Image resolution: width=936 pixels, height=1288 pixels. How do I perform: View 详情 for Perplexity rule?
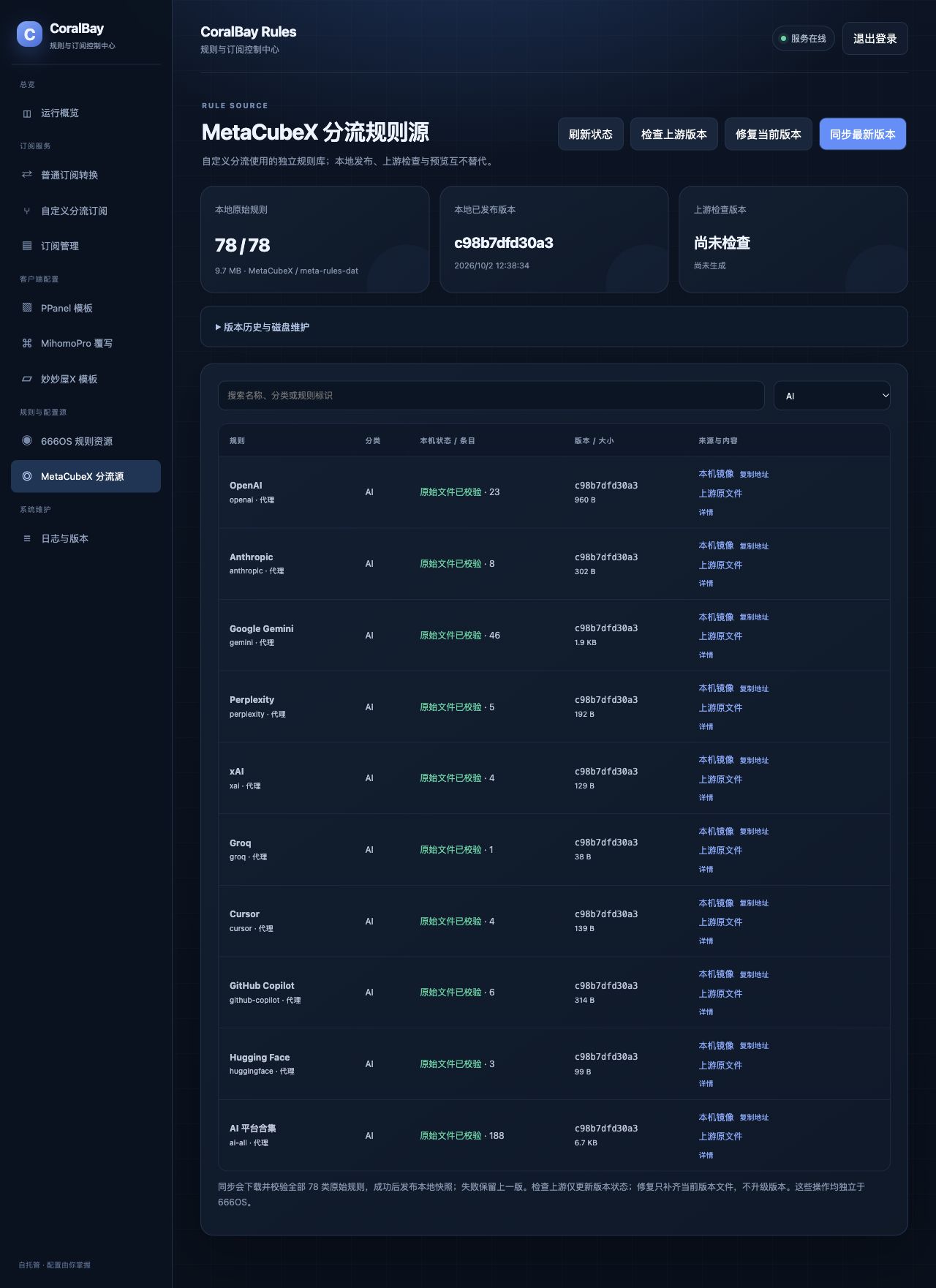point(706,727)
